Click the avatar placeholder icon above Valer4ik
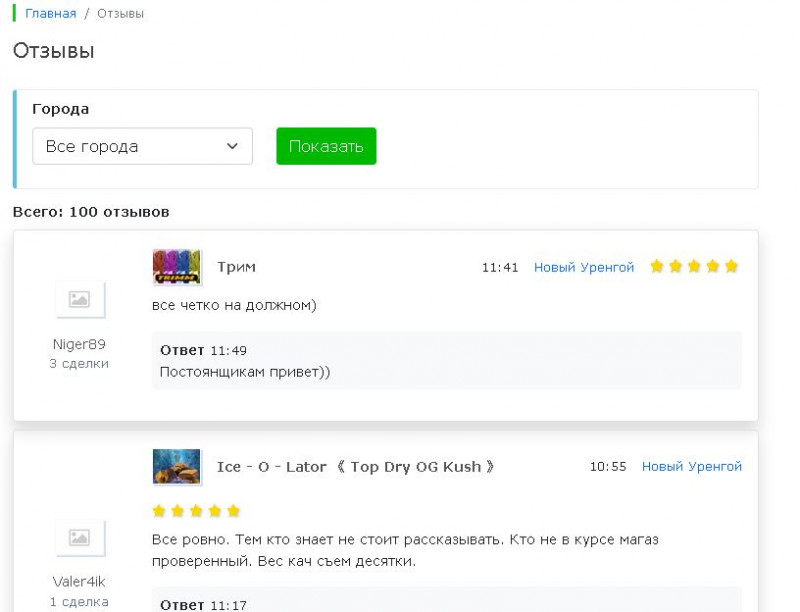800x612 pixels. [x=80, y=537]
